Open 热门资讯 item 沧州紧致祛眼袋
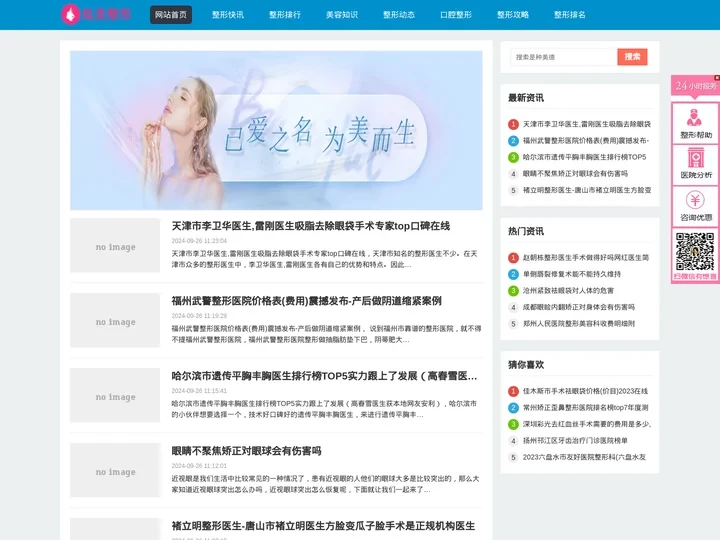The height and width of the screenshot is (540, 720). (x=568, y=291)
